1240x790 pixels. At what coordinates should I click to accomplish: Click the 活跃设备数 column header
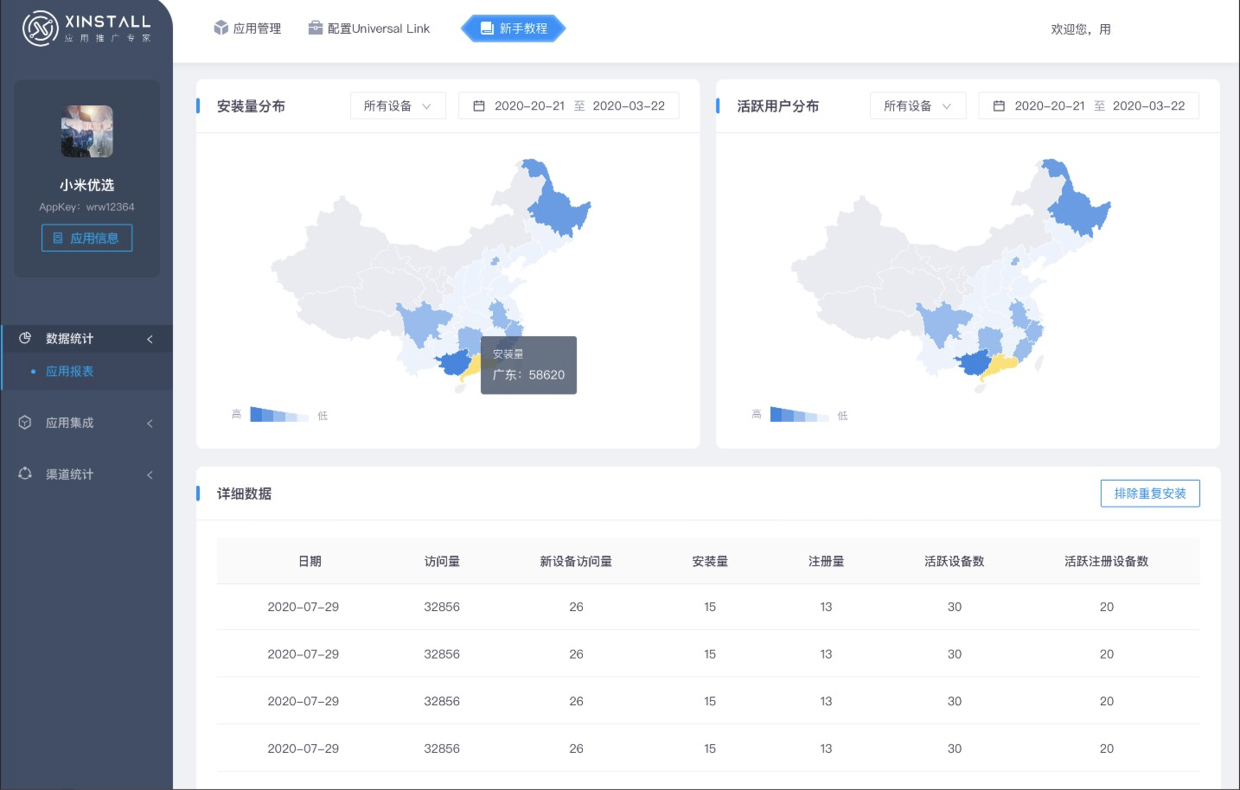(x=955, y=561)
